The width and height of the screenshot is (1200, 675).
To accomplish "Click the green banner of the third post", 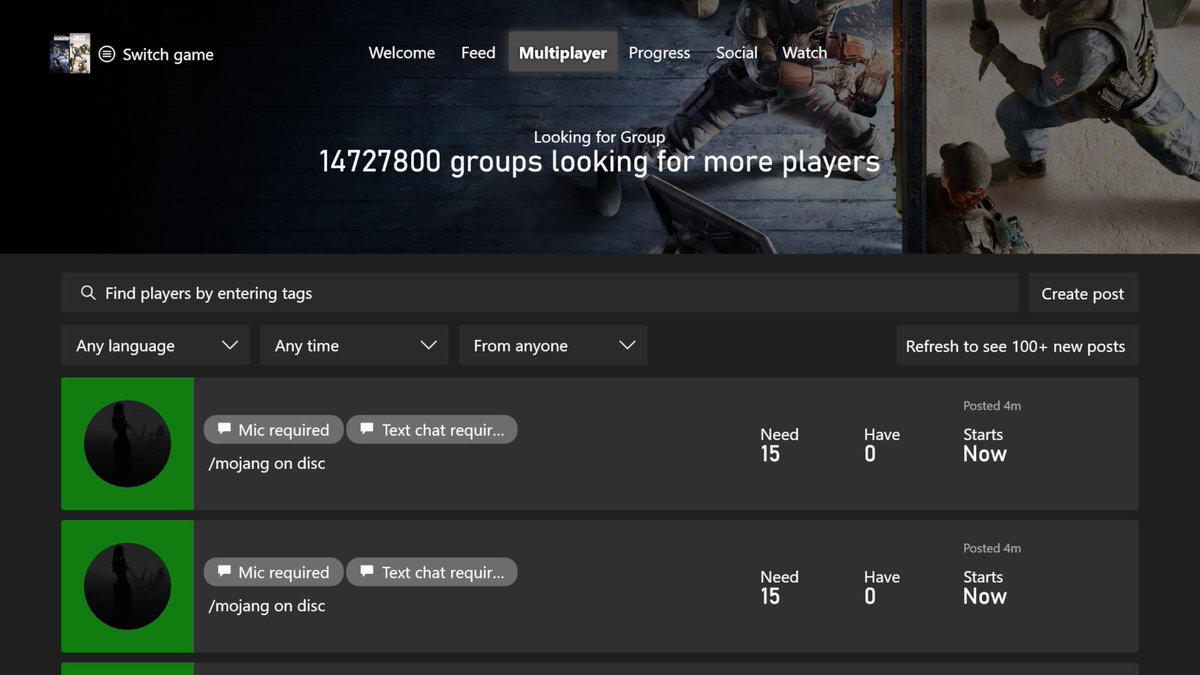I will (127, 670).
